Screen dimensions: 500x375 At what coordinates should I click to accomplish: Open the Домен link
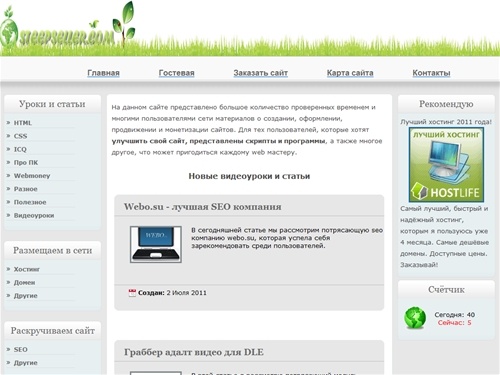(x=24, y=283)
